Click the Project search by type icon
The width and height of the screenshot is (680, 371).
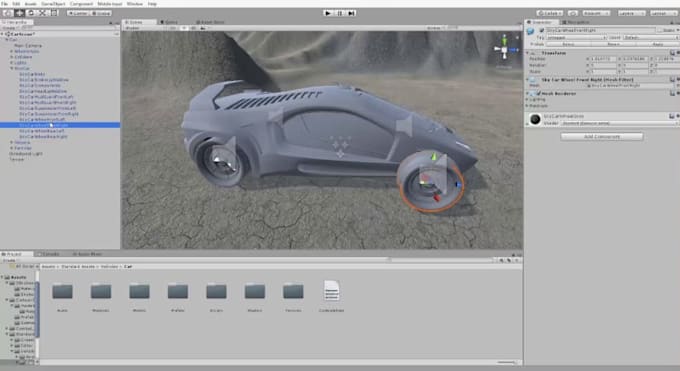point(502,260)
